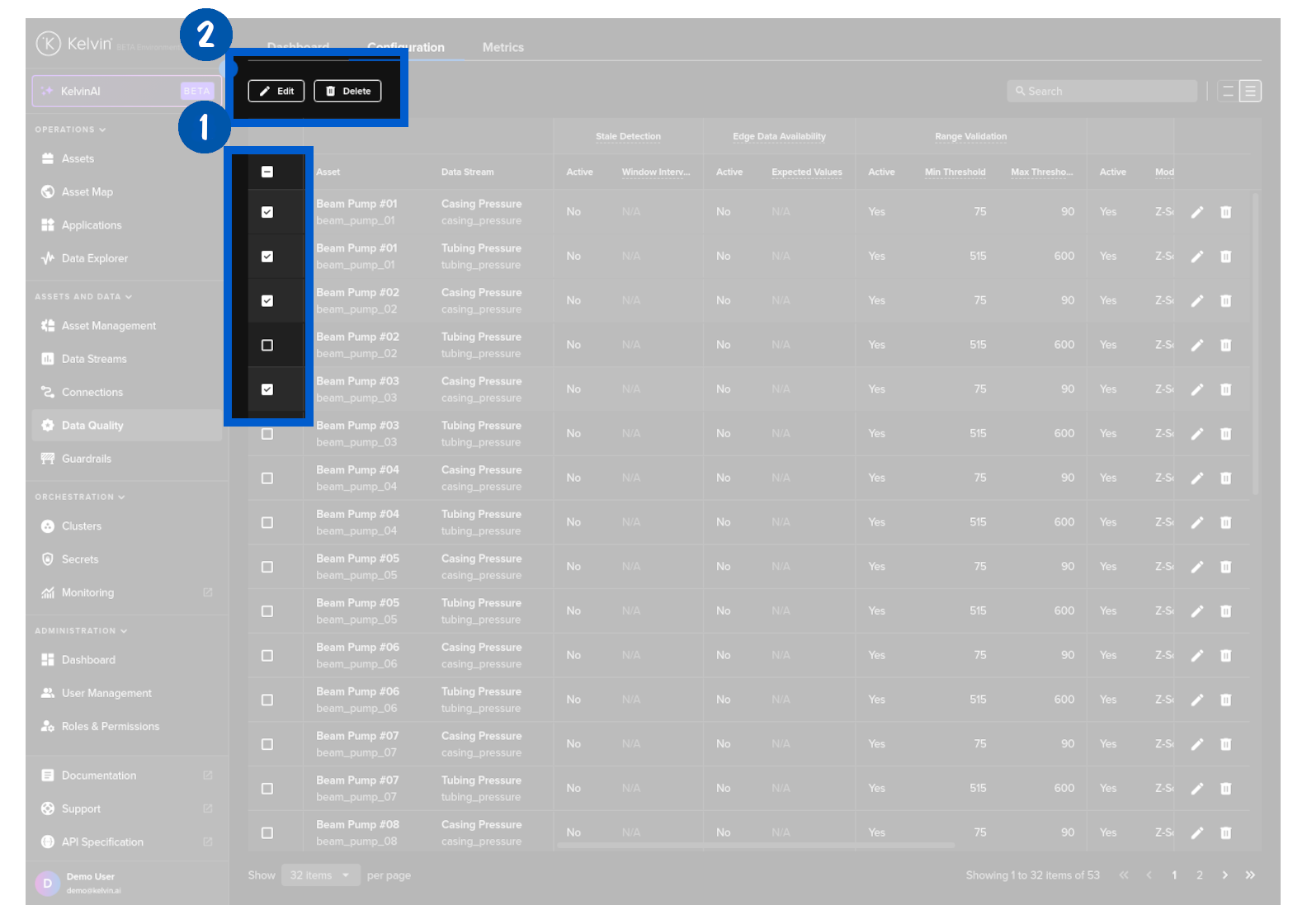Click the Search input field
This screenshot has width=1307, height=924.
click(1102, 92)
